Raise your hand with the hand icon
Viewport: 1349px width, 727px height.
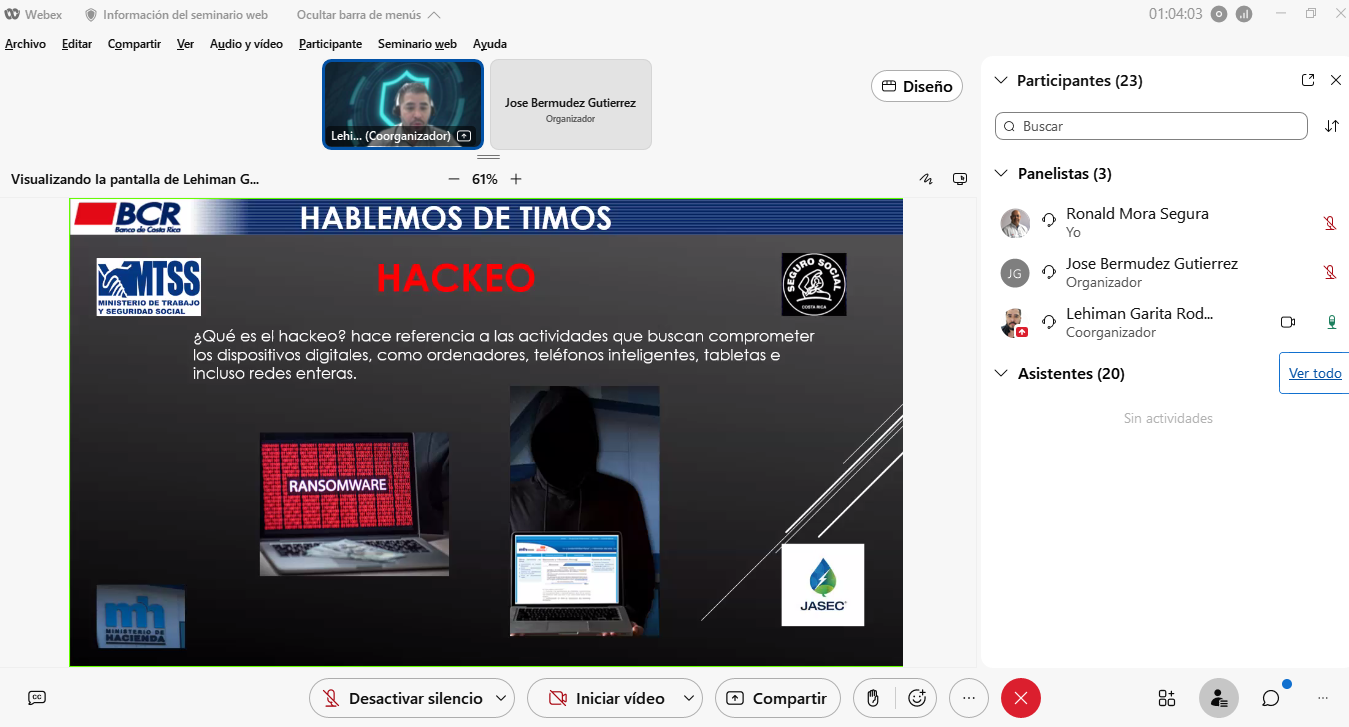coord(873,699)
